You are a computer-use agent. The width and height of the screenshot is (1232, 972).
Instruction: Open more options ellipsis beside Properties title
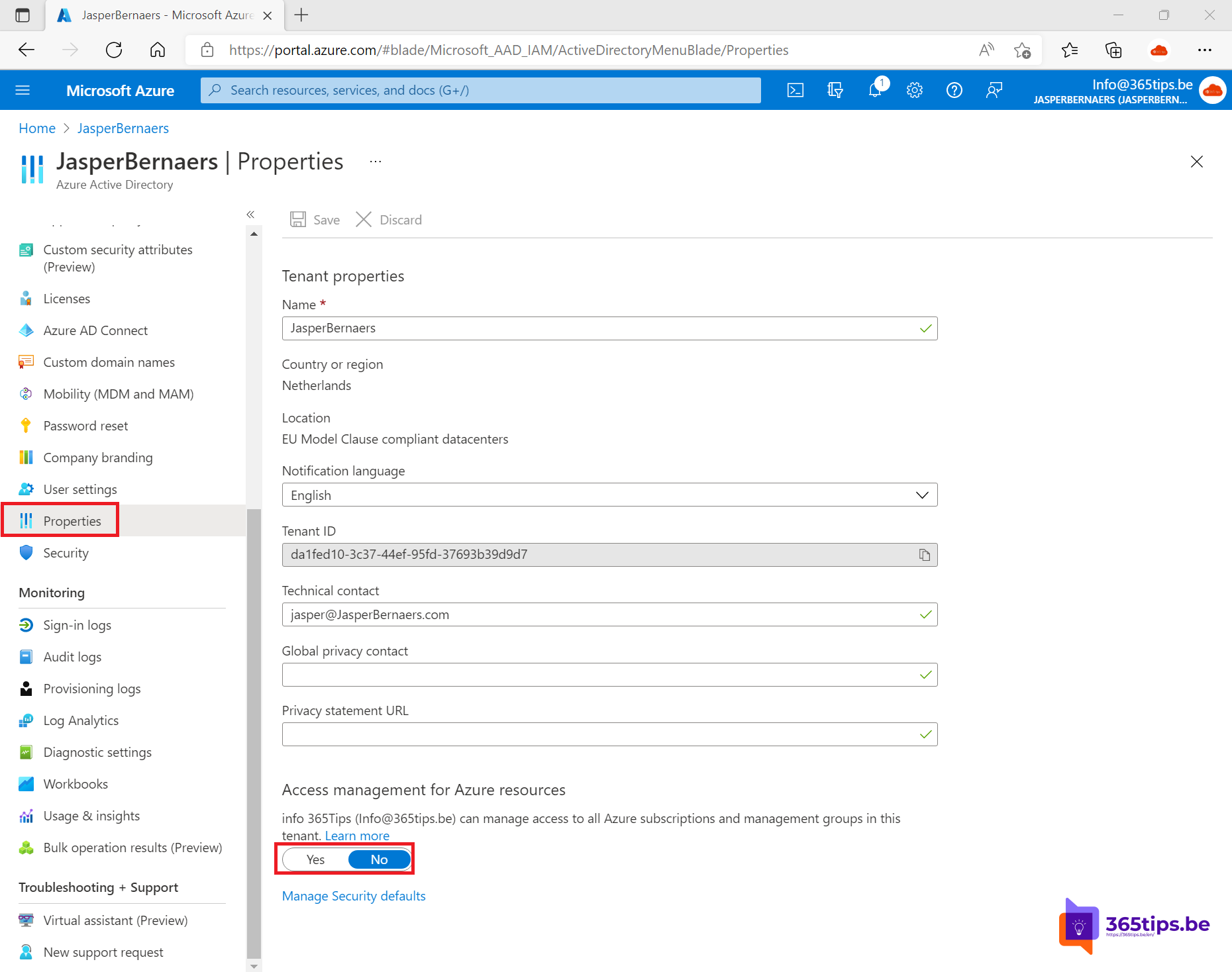pos(376,162)
